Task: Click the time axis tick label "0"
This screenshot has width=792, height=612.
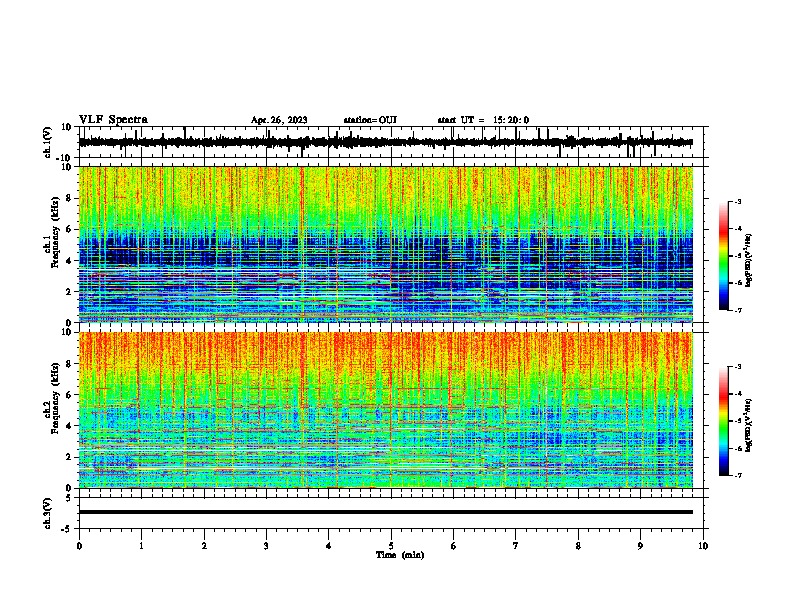Action: [79, 546]
